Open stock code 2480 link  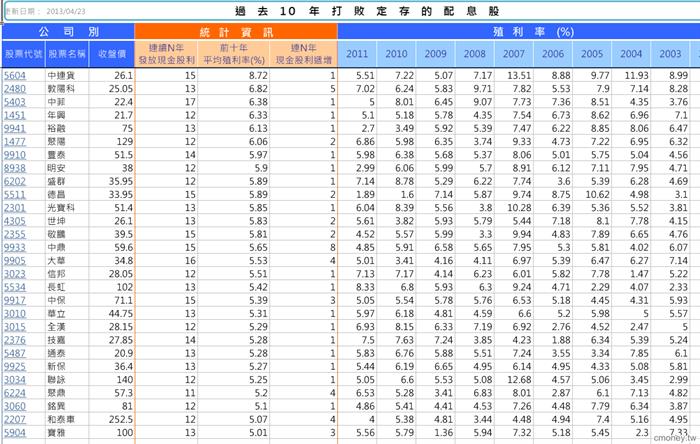point(15,89)
